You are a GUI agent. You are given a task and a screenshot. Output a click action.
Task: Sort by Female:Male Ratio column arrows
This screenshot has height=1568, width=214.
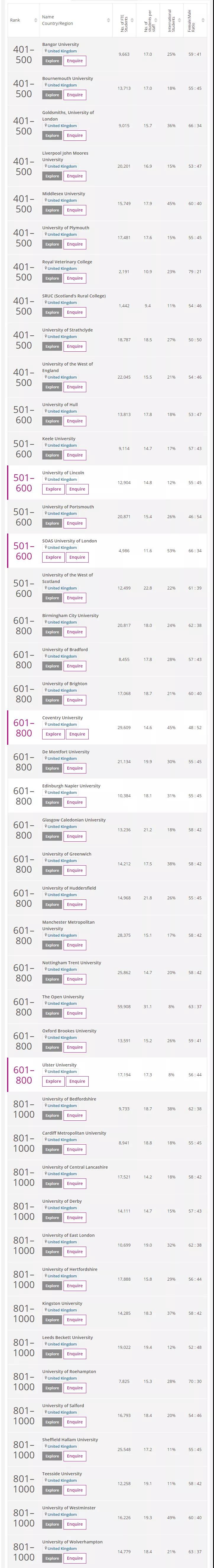click(202, 20)
